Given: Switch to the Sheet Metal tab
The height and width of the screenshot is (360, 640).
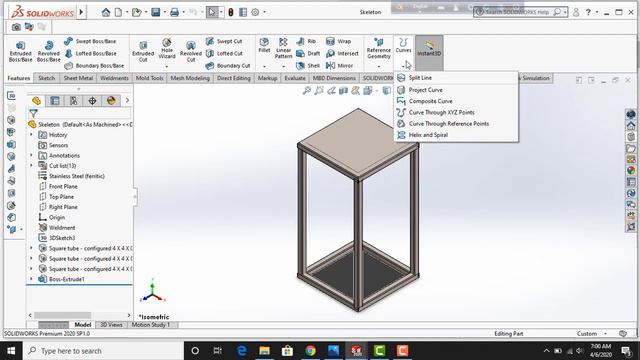Looking at the screenshot, I should [x=78, y=78].
